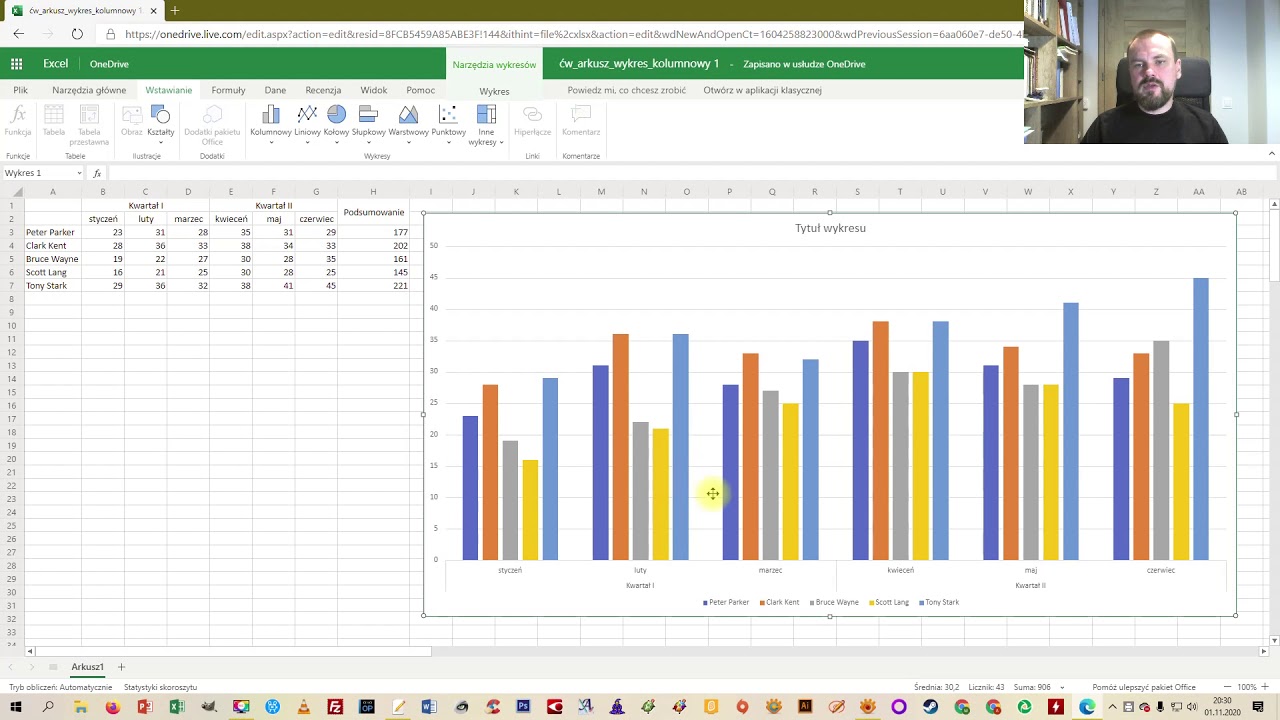Screen dimensions: 1280x720
Task: Expand the Kolumnowy chart dropdown
Action: [270, 143]
